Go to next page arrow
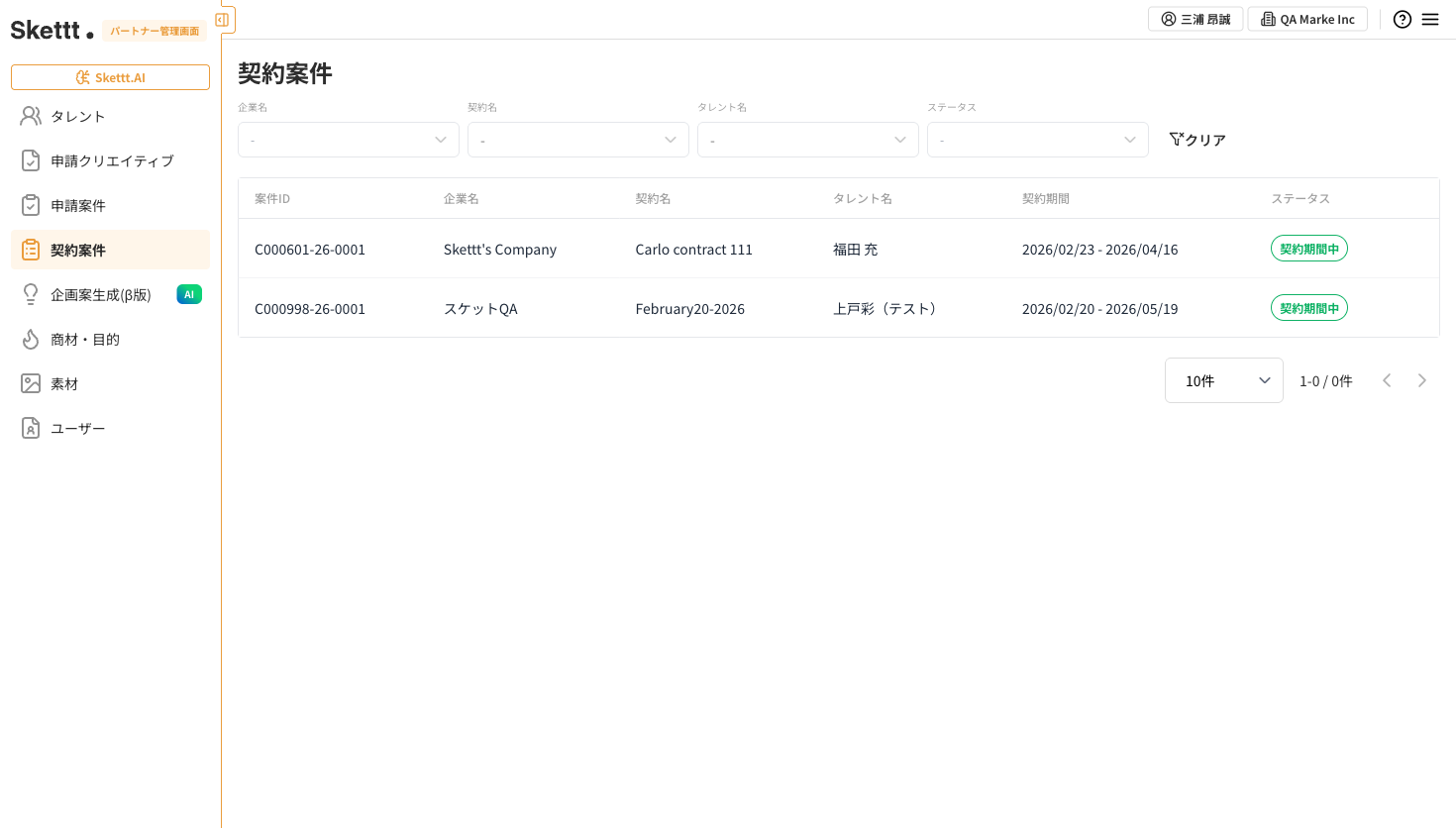This screenshot has width=1456, height=828. pyautogui.click(x=1421, y=380)
